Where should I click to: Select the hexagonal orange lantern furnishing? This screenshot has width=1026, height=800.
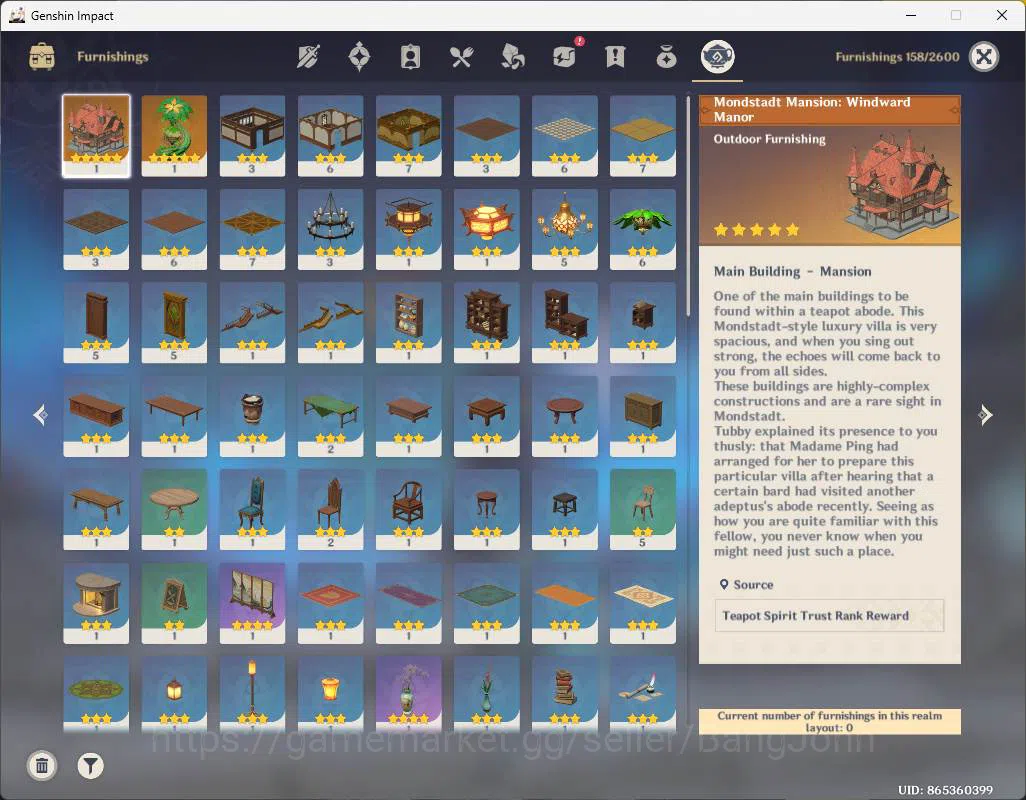tap(486, 229)
